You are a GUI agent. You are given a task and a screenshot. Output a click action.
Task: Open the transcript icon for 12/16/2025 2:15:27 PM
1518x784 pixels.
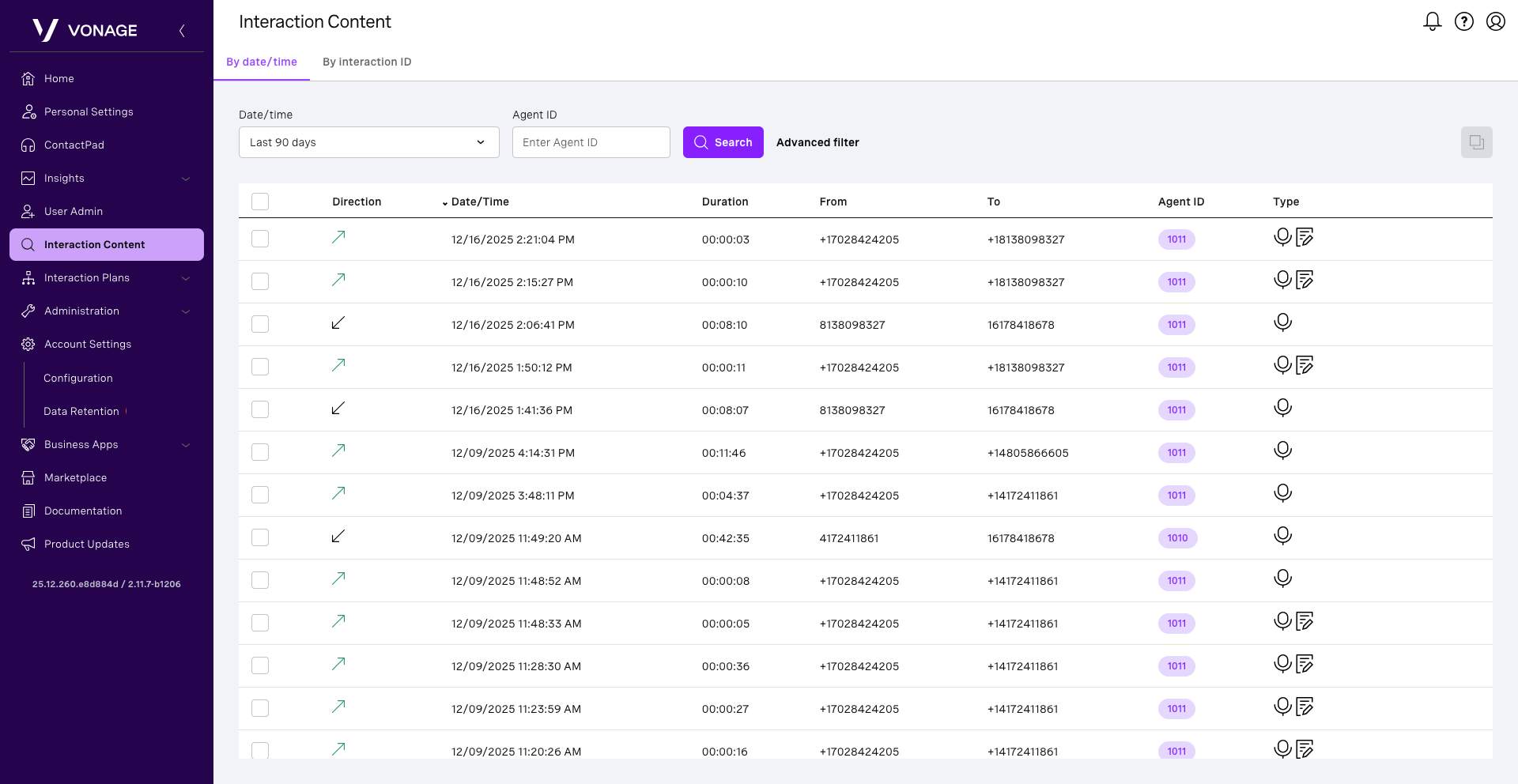tap(1305, 280)
